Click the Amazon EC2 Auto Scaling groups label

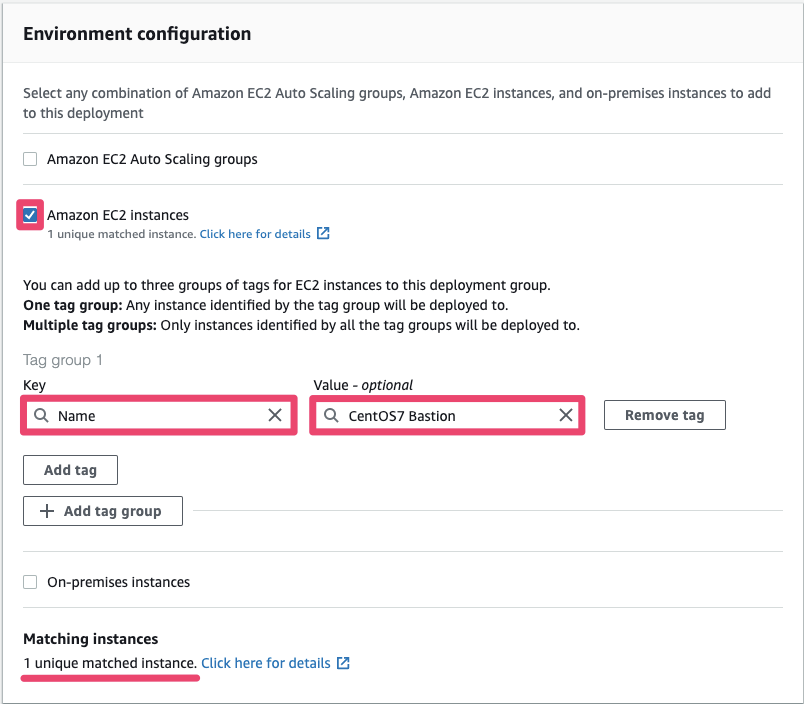coord(152,159)
